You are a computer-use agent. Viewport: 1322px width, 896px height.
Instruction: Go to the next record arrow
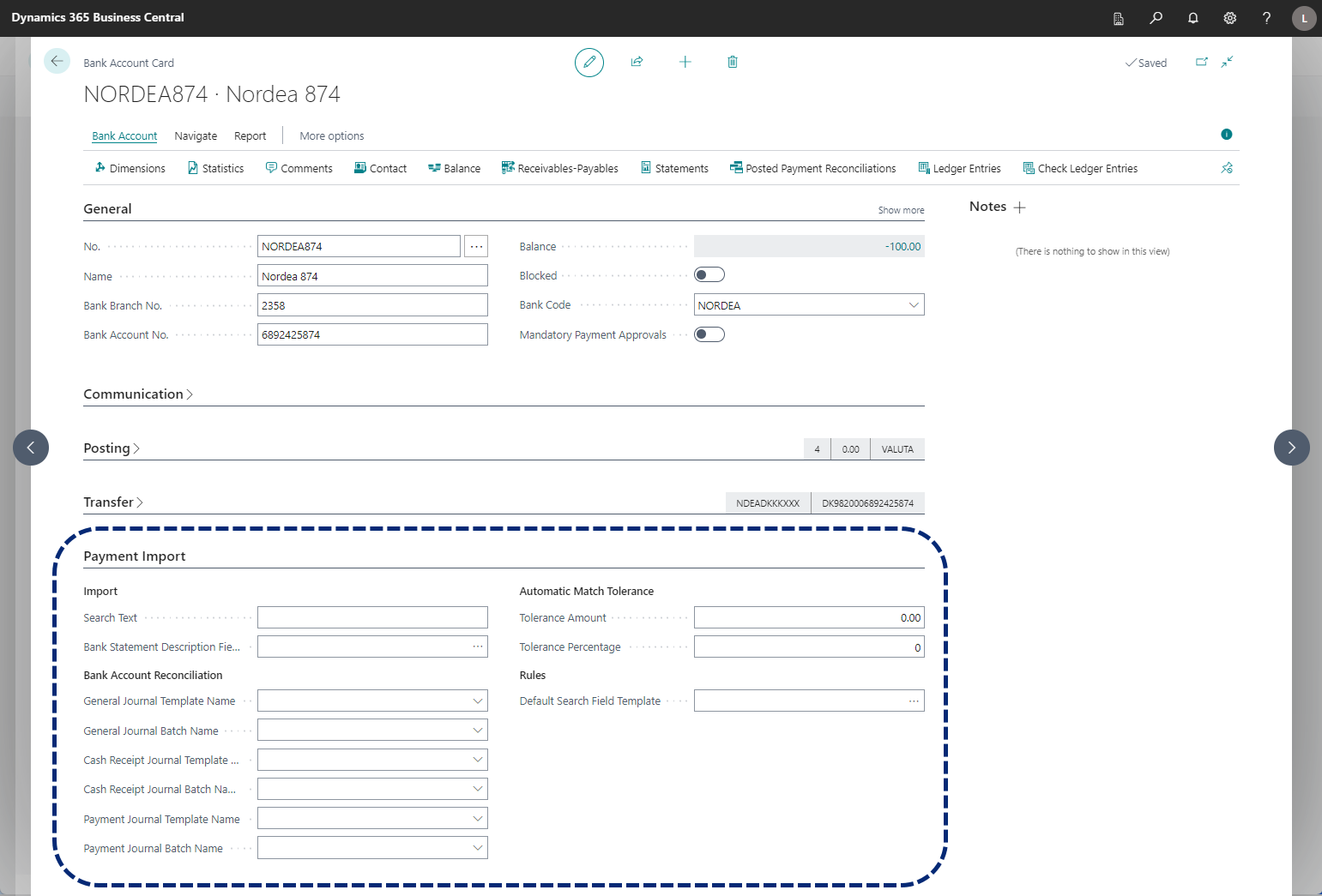coord(1292,448)
